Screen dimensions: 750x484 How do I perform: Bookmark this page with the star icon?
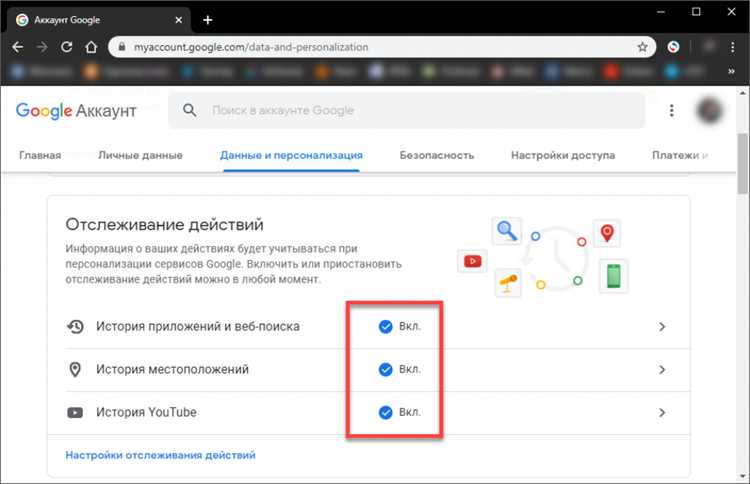tap(642, 47)
